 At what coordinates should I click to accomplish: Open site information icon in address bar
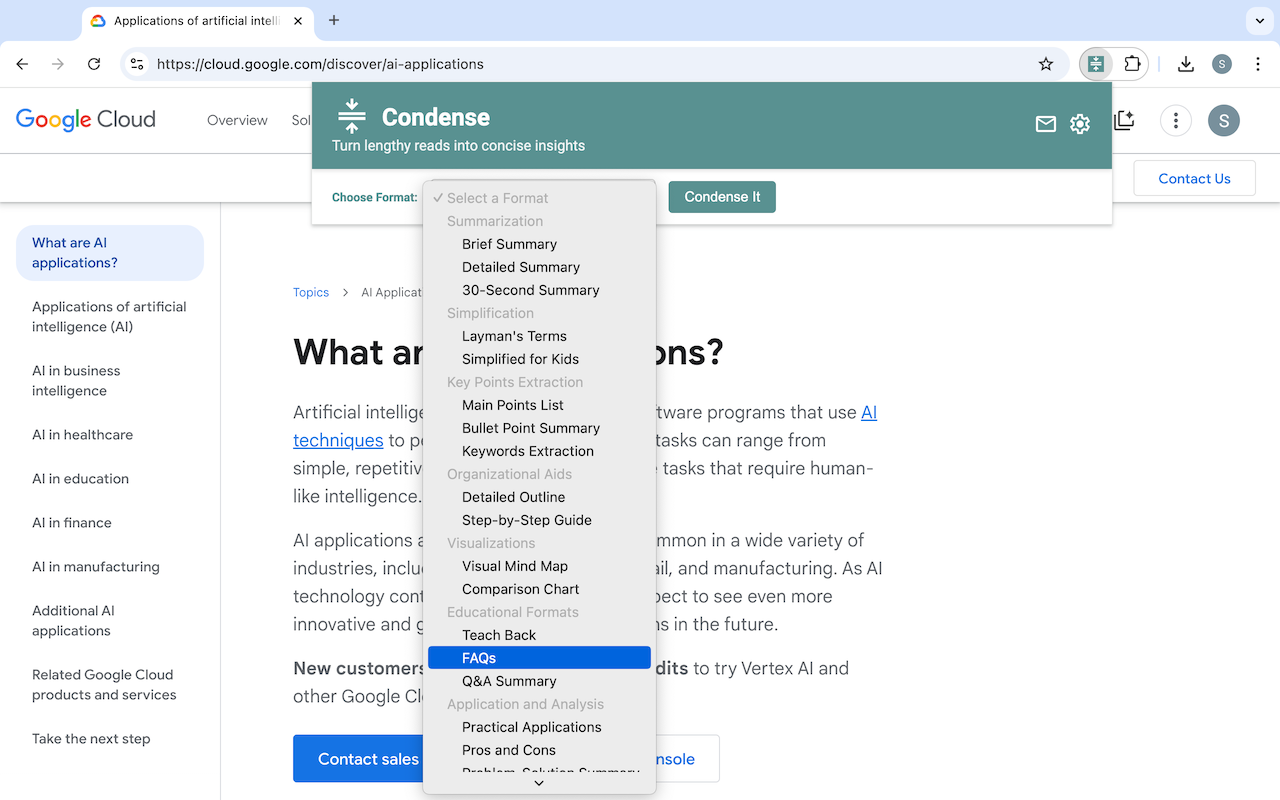(138, 64)
